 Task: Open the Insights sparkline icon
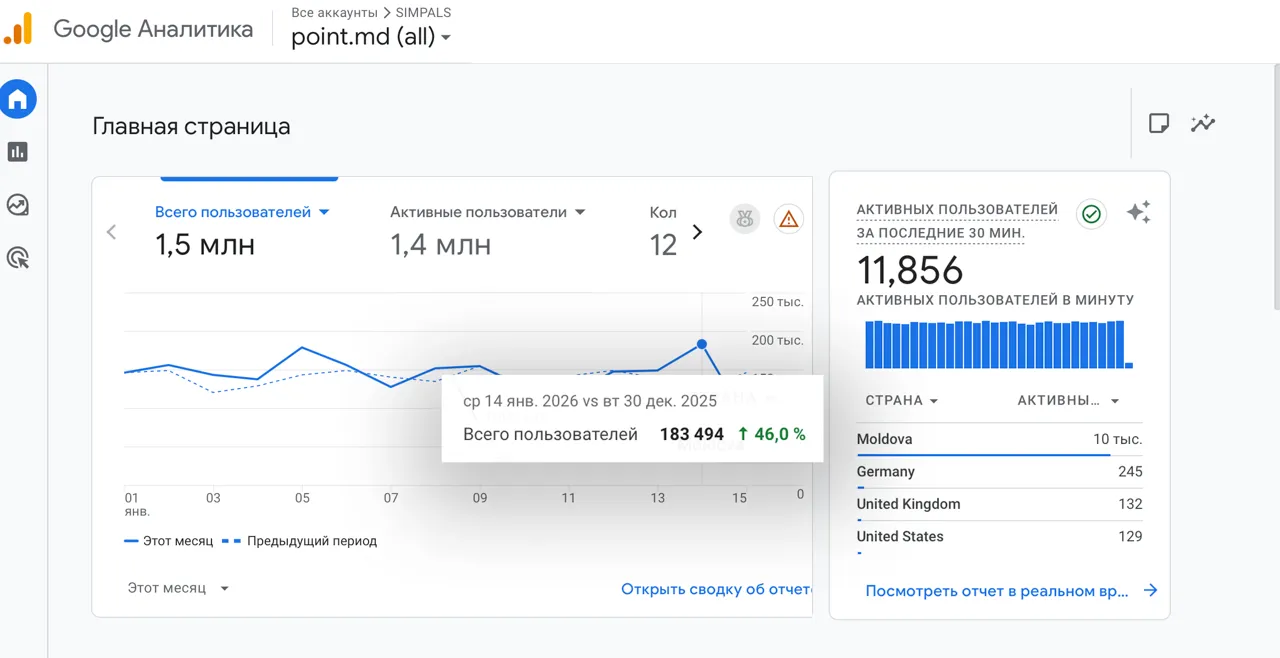click(x=1203, y=123)
